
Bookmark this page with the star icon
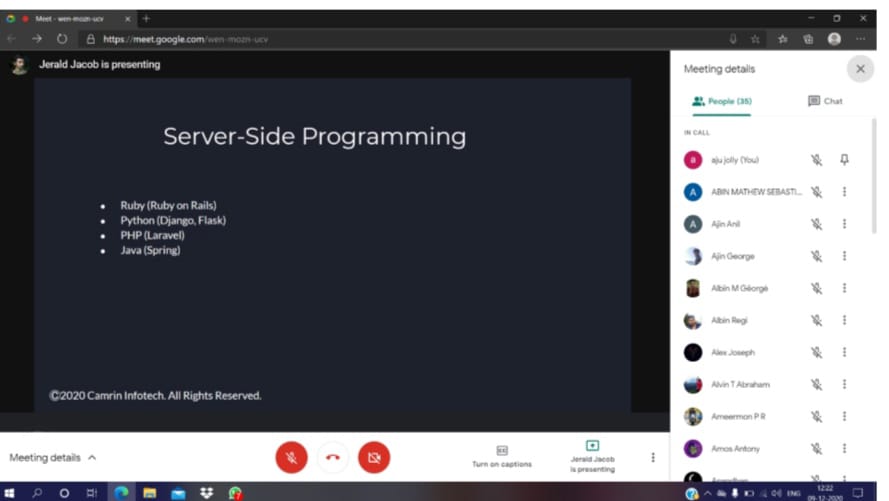(755, 39)
